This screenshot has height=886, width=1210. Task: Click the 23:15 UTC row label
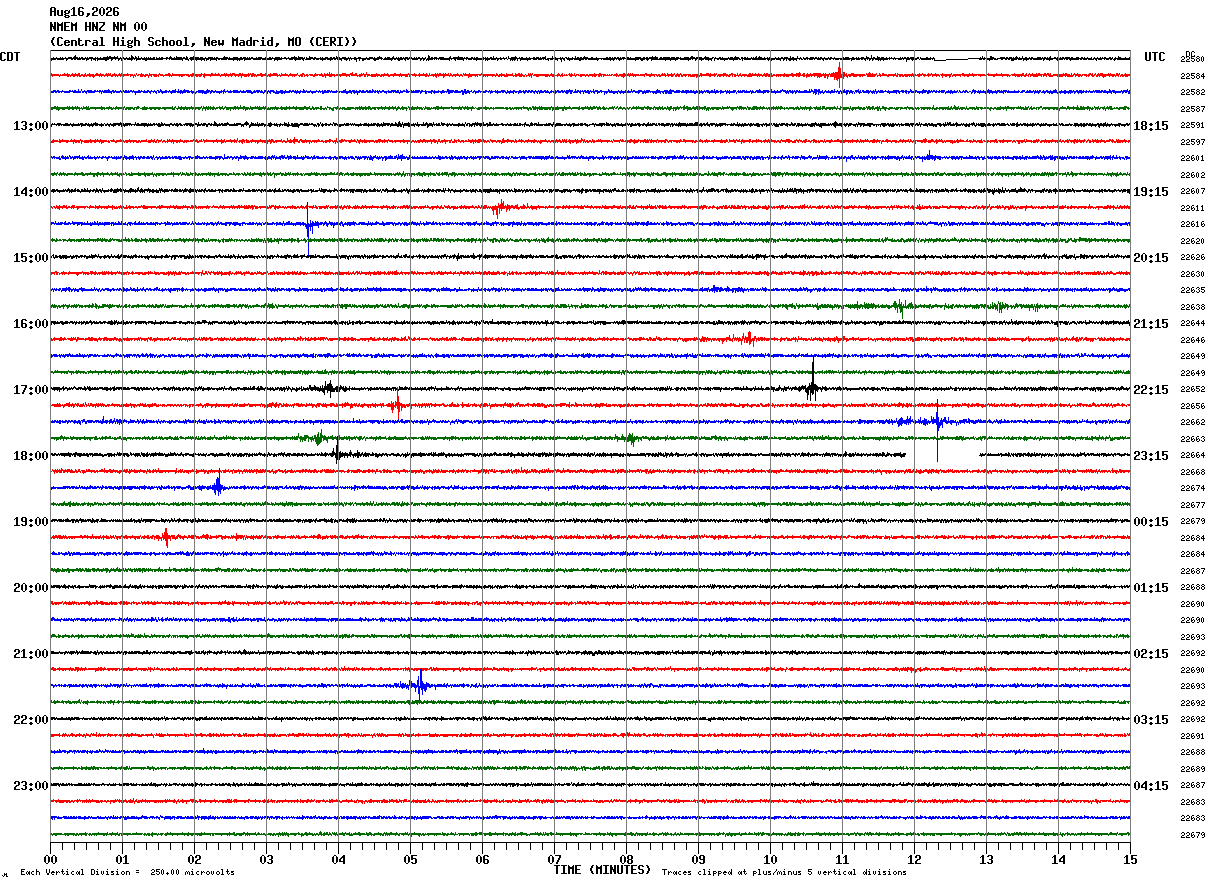tap(1151, 456)
